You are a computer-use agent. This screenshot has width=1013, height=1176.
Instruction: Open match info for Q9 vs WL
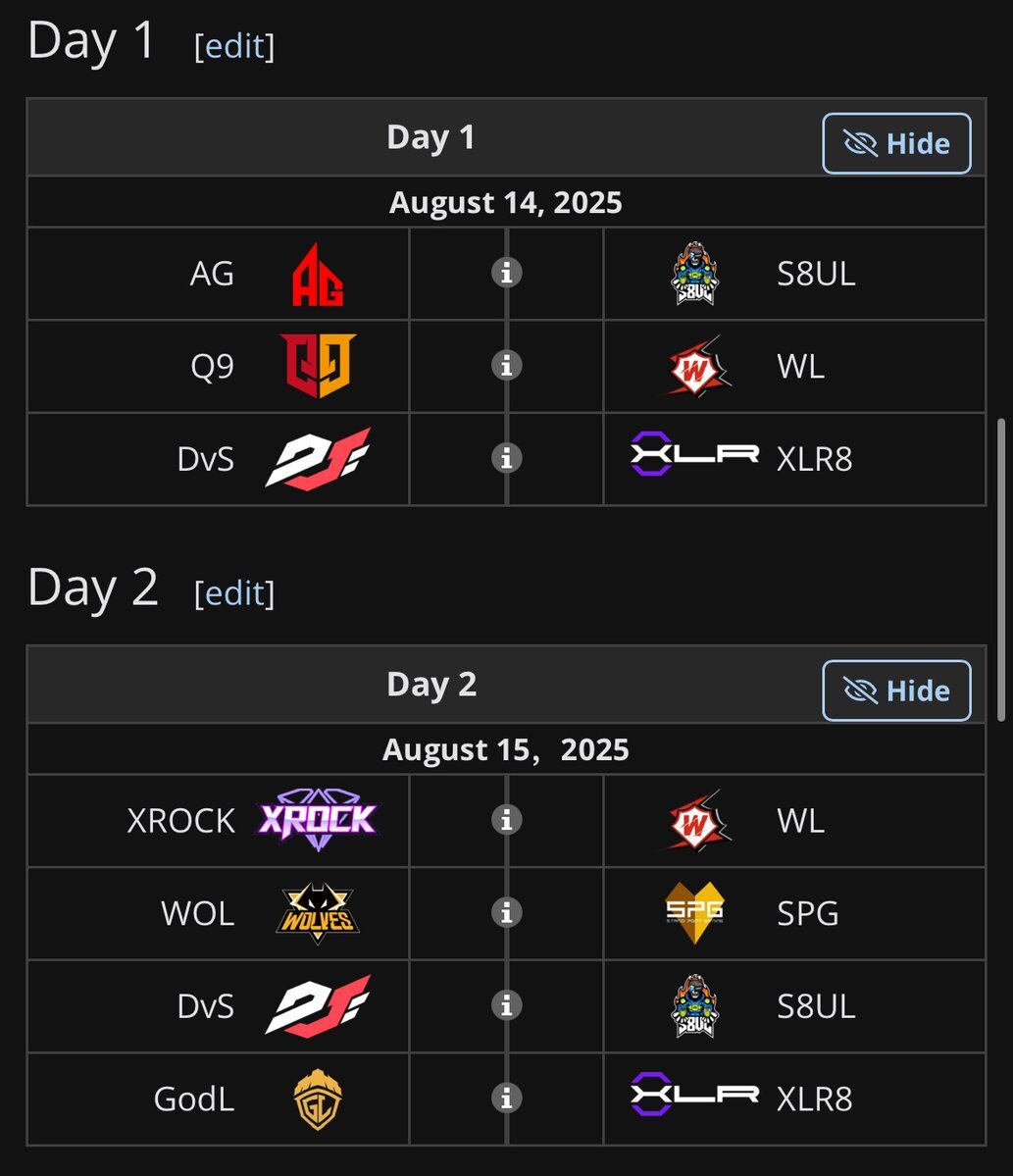507,365
